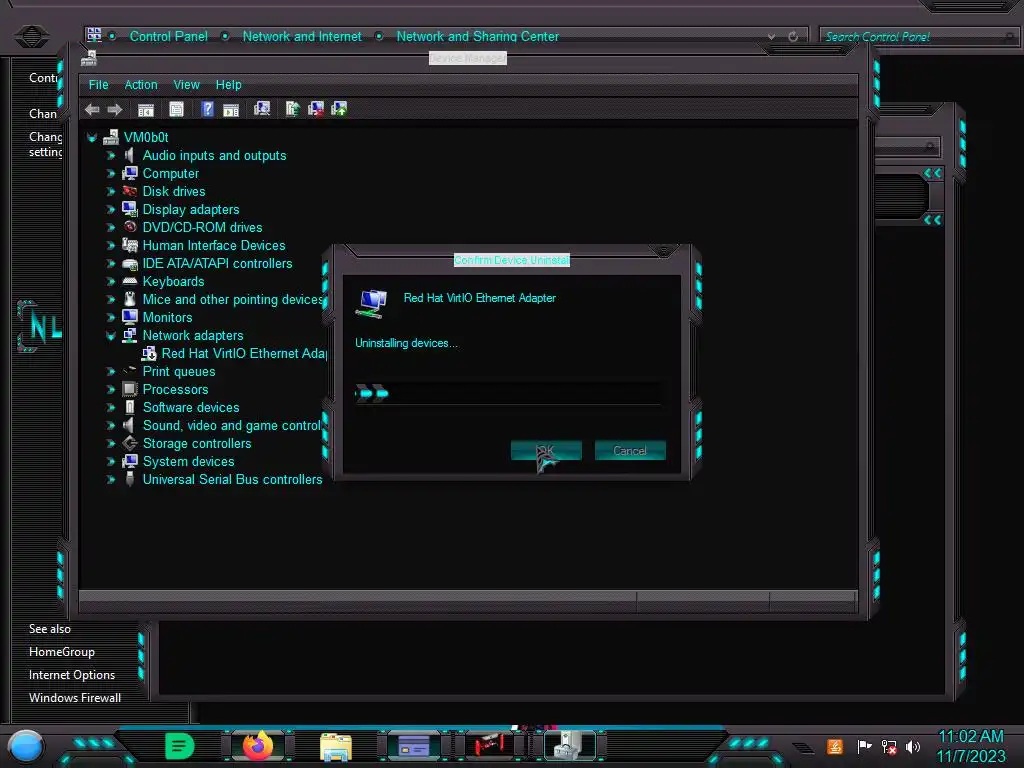Click Control Panel in the address breadcrumb
This screenshot has width=1024, height=768.
click(x=168, y=37)
